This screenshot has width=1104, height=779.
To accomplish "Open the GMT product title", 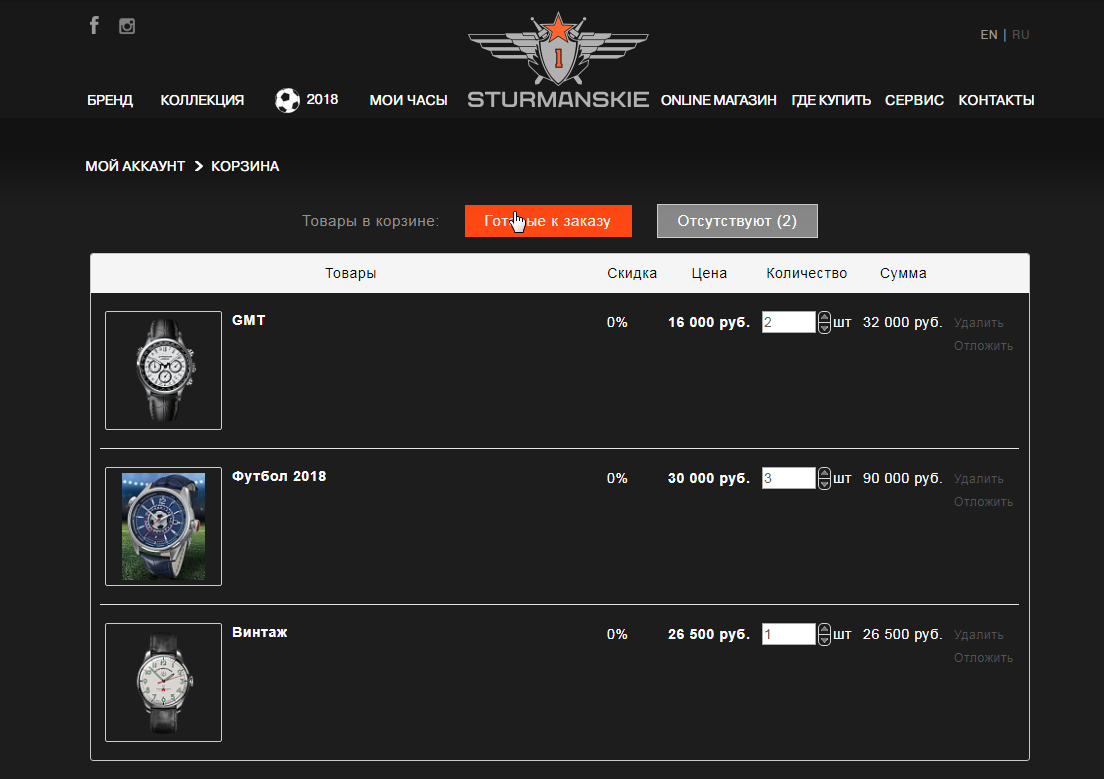I will (x=249, y=320).
